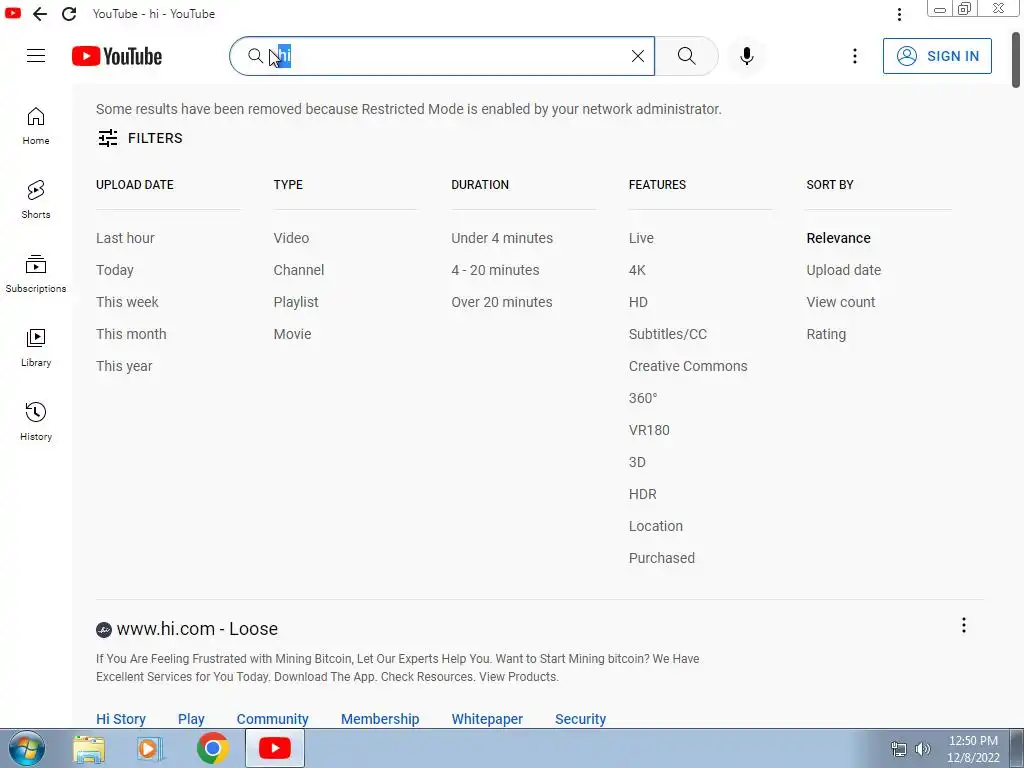The width and height of the screenshot is (1024, 768).
Task: Filter by Today upload date
Action: coord(115,270)
